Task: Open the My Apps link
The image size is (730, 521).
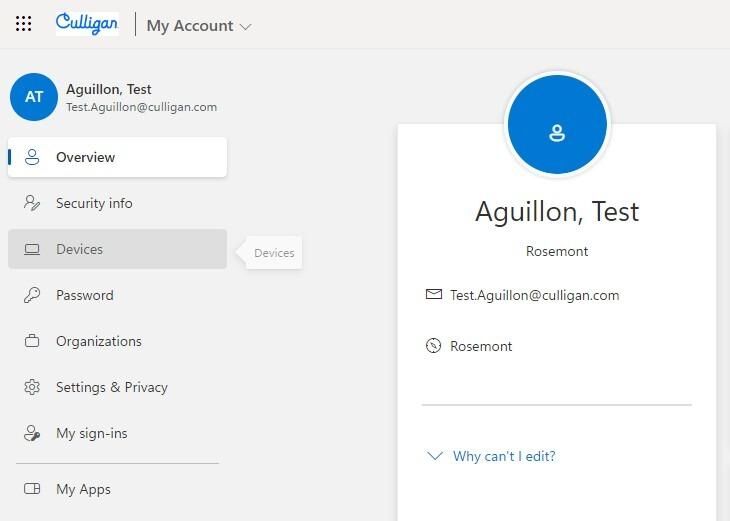Action: click(x=83, y=489)
